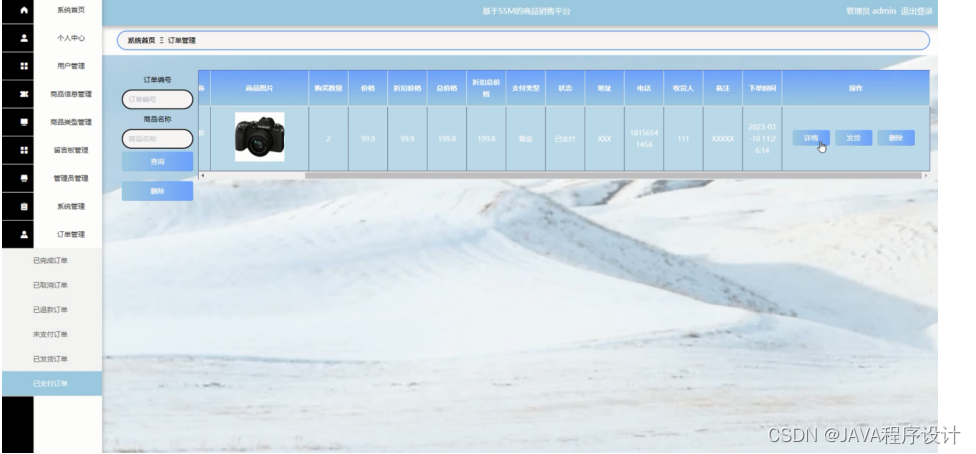Click the page title 基于SSM的商品销售平台
Image resolution: width=976 pixels, height=454 pixels.
526,11
